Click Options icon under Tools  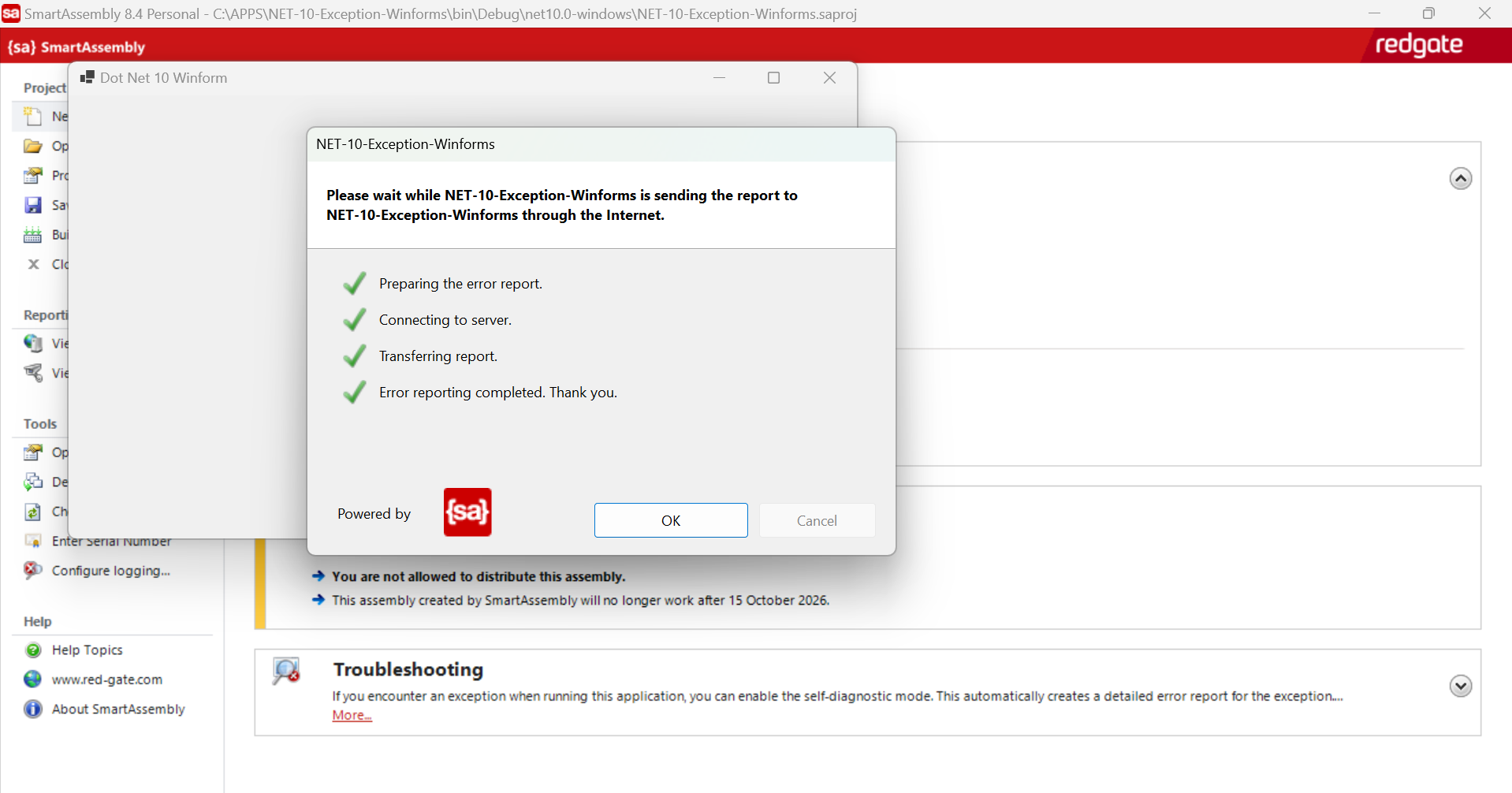click(33, 452)
